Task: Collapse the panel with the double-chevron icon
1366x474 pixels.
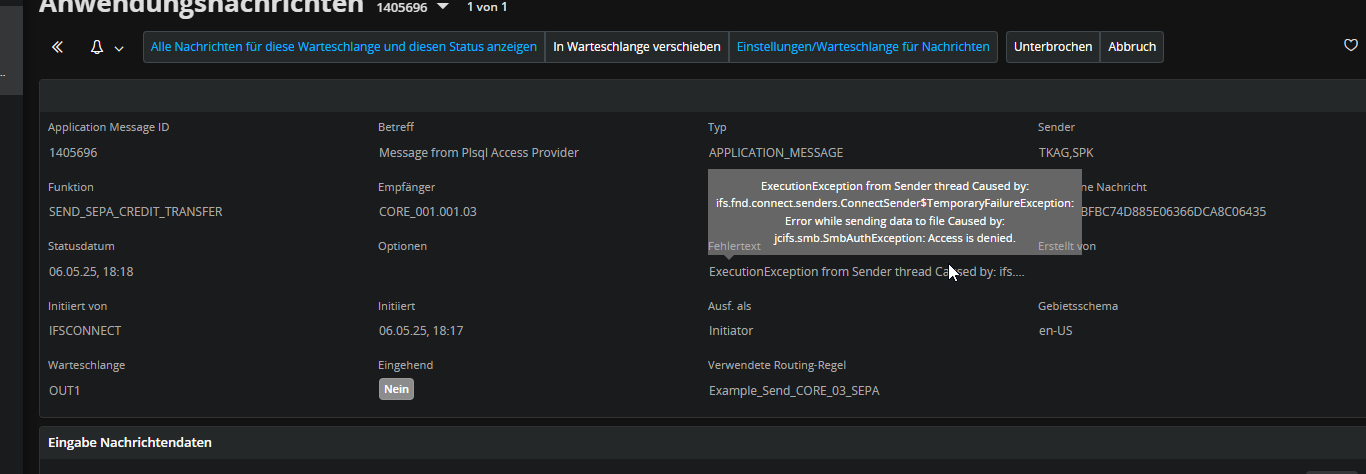Action: tap(57, 47)
